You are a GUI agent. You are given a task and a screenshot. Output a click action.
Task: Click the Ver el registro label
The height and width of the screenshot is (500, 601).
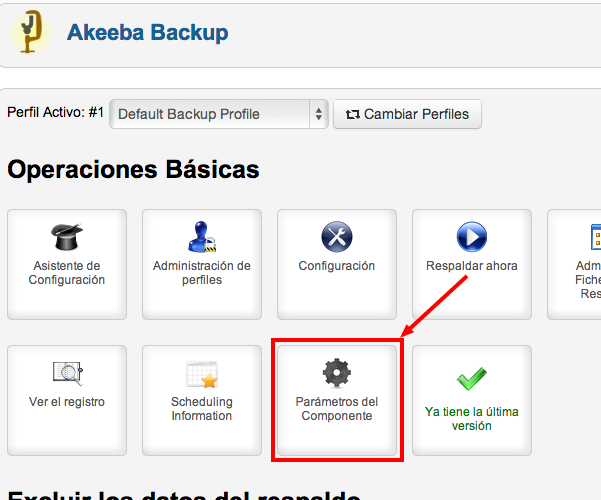[67, 402]
